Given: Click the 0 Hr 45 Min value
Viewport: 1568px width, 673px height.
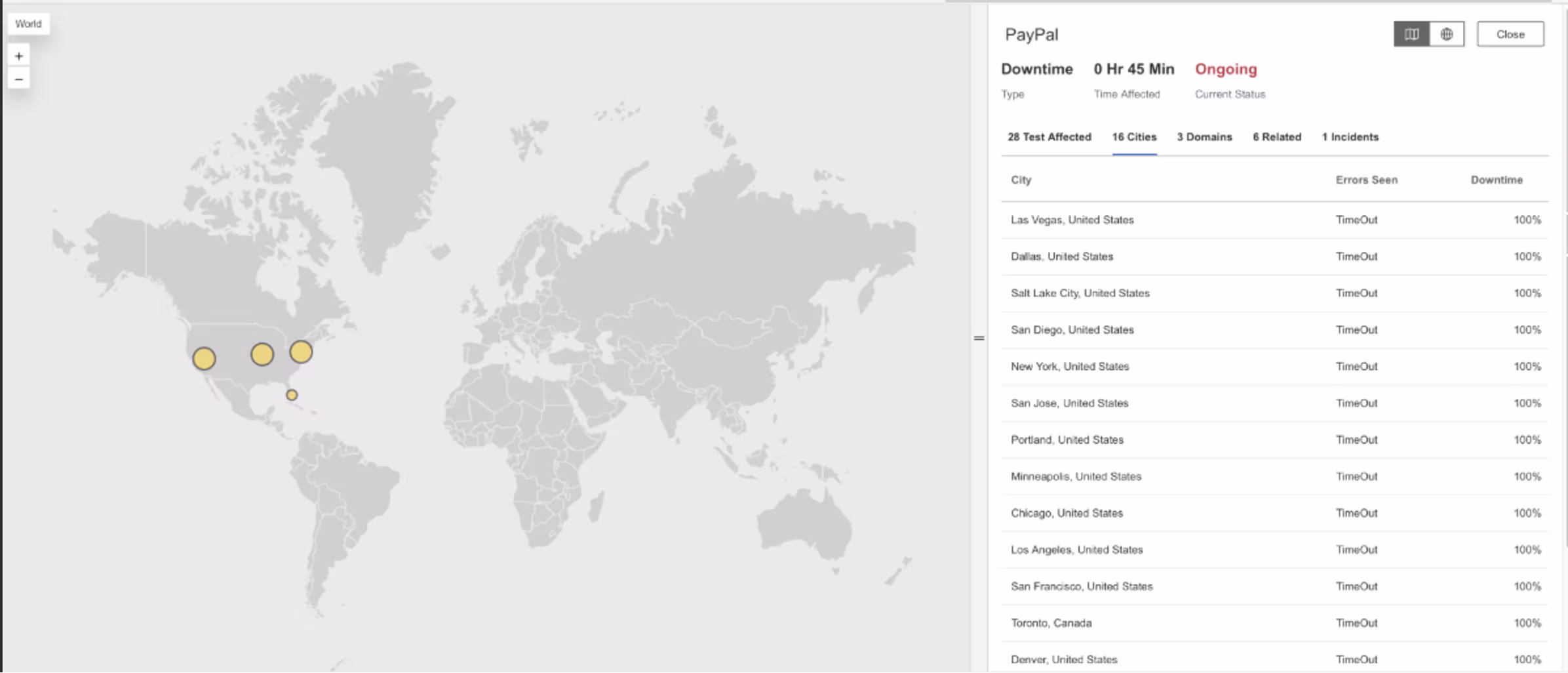Looking at the screenshot, I should pos(1134,69).
